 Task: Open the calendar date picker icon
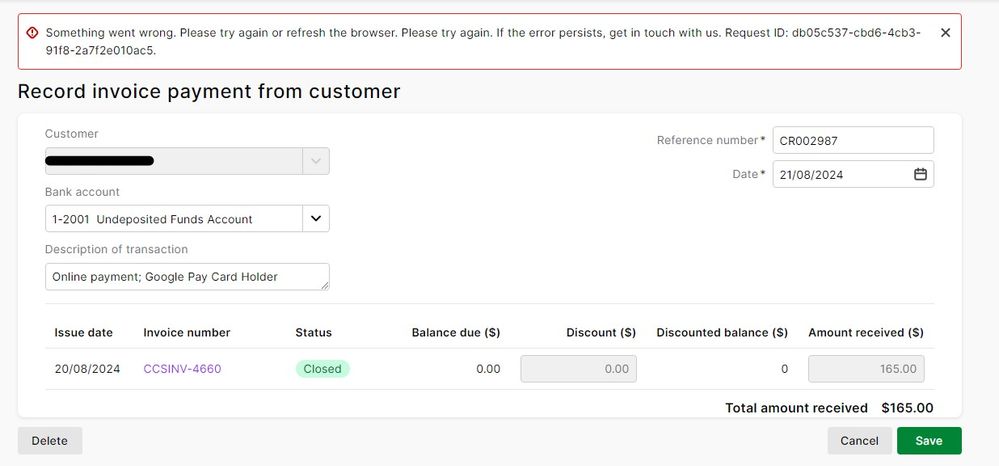[x=921, y=174]
